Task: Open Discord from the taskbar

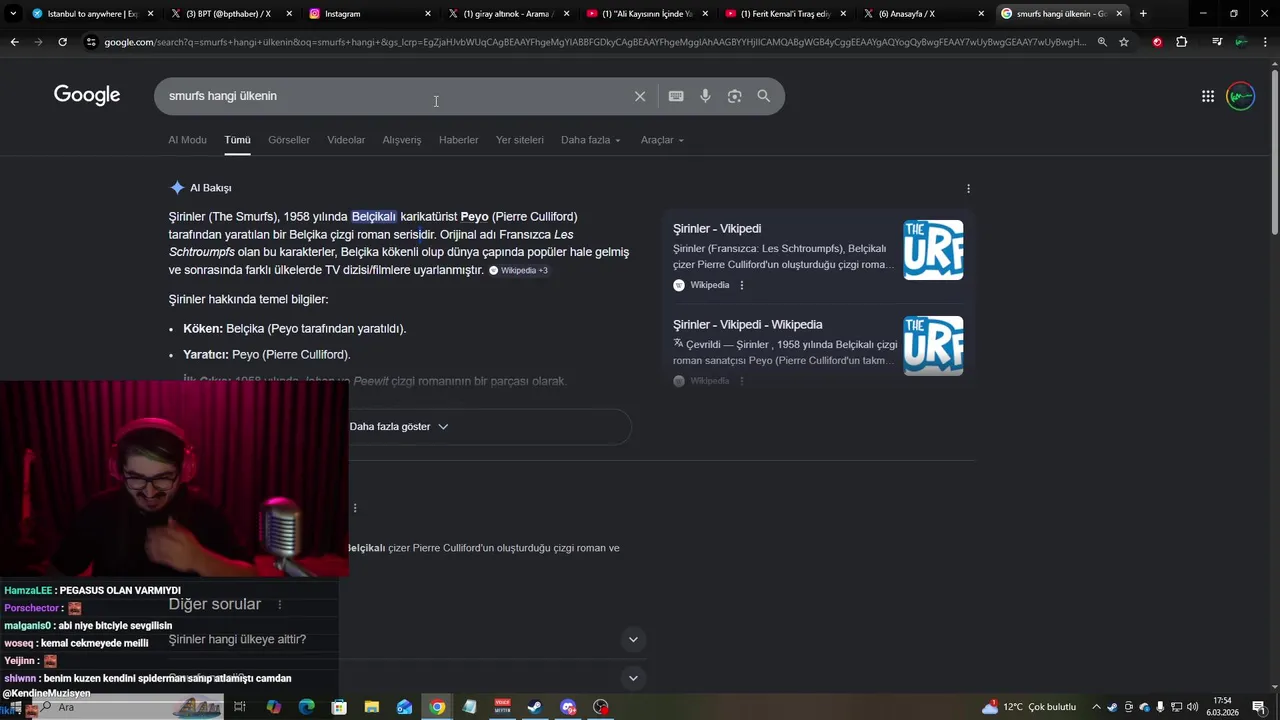Action: pos(568,707)
